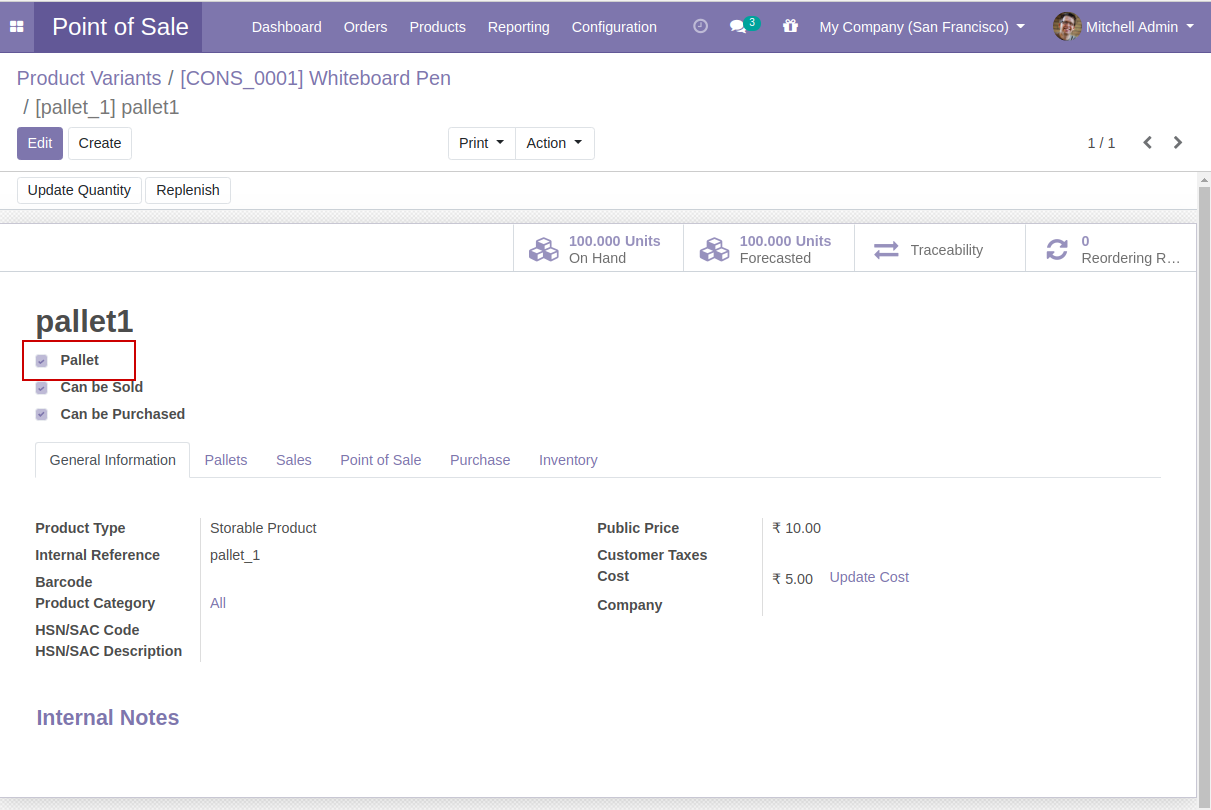
Task: Click the Barcode field label
Action: point(64,582)
